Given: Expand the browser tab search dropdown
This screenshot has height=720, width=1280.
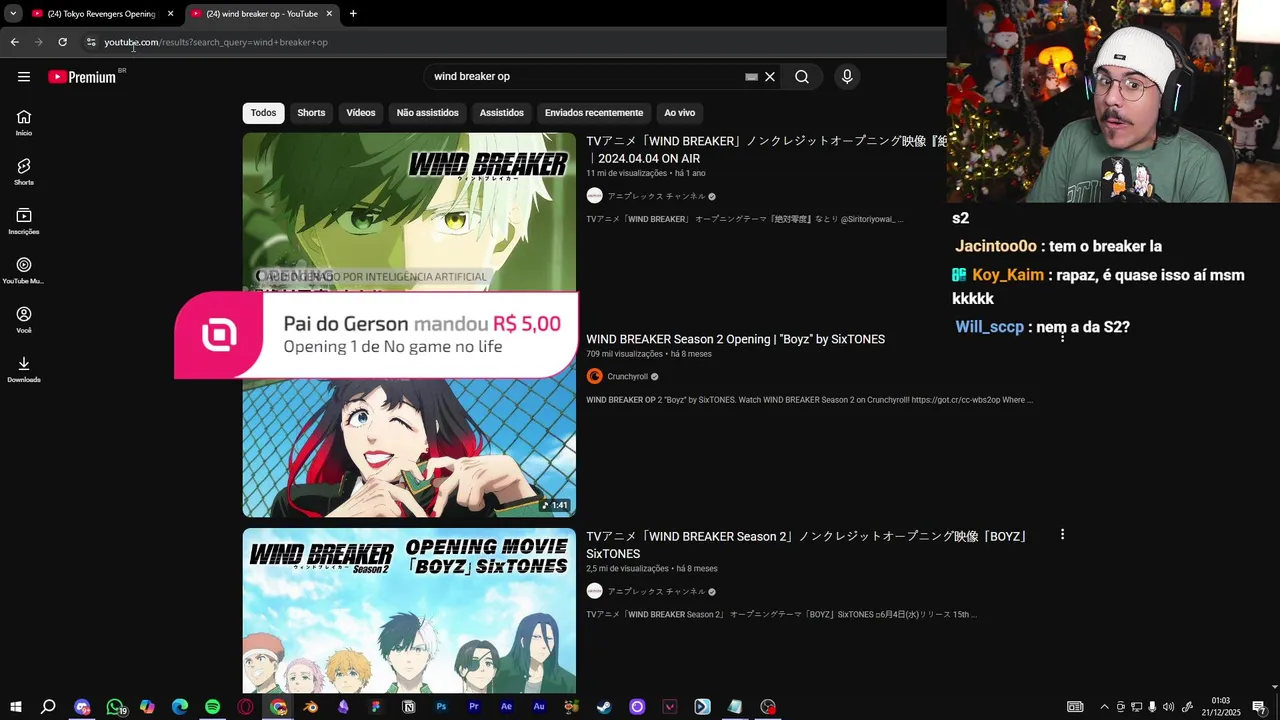Looking at the screenshot, I should (x=13, y=14).
